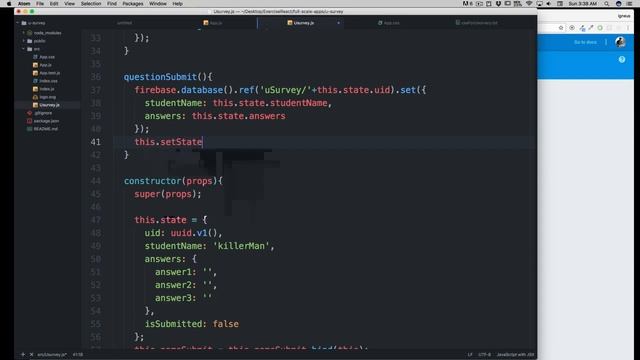Click the JavaScript icon beside Usurvey.js

point(36,105)
